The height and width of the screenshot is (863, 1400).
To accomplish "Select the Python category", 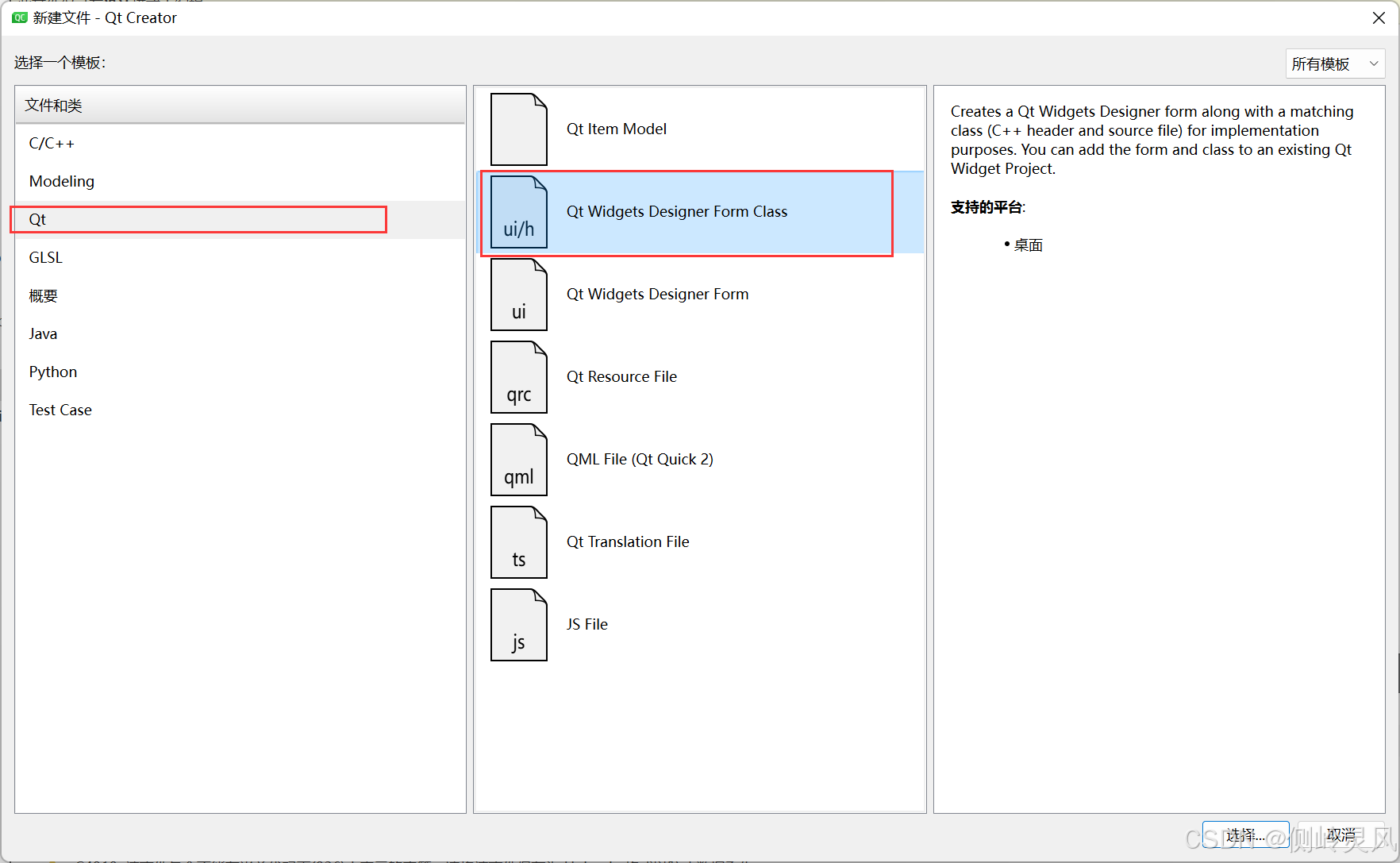I will point(240,372).
